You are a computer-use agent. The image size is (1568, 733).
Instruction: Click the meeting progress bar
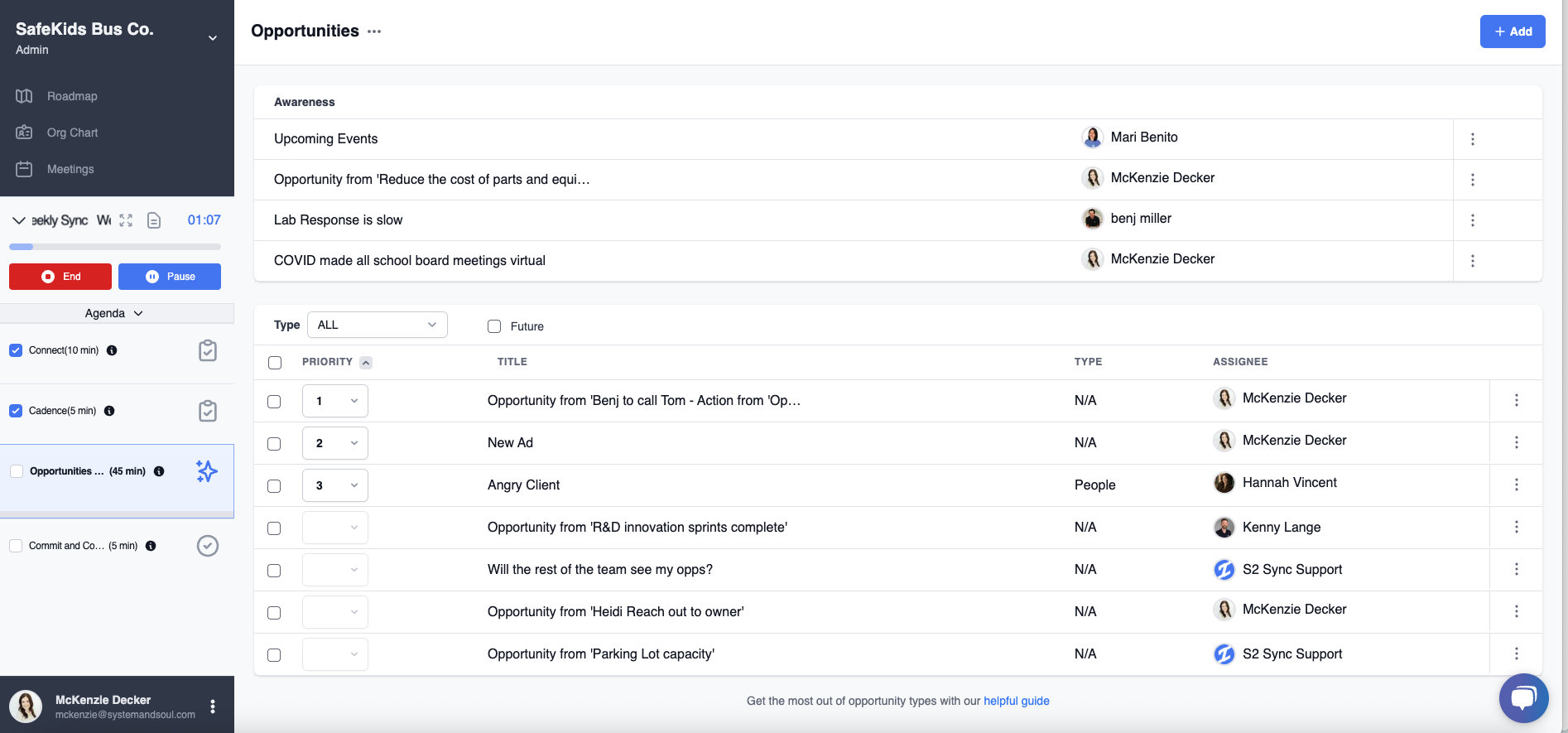(x=115, y=247)
